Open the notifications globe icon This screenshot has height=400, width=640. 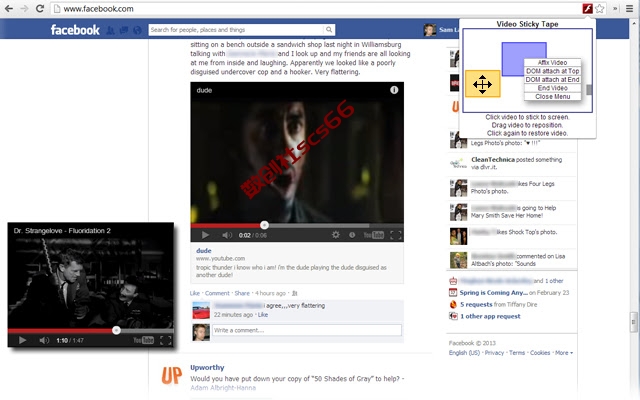click(x=137, y=30)
